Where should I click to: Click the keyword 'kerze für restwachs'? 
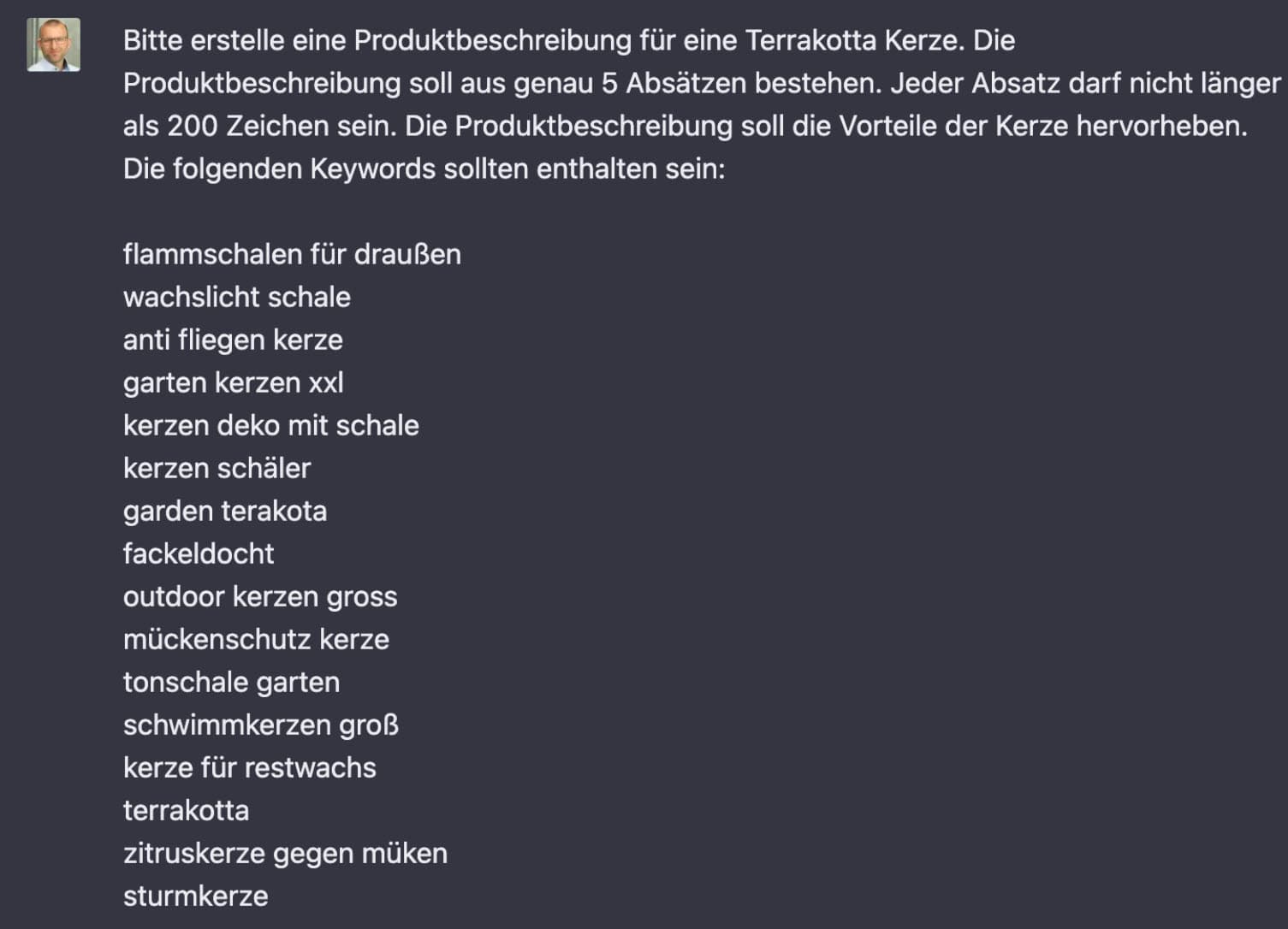point(250,767)
